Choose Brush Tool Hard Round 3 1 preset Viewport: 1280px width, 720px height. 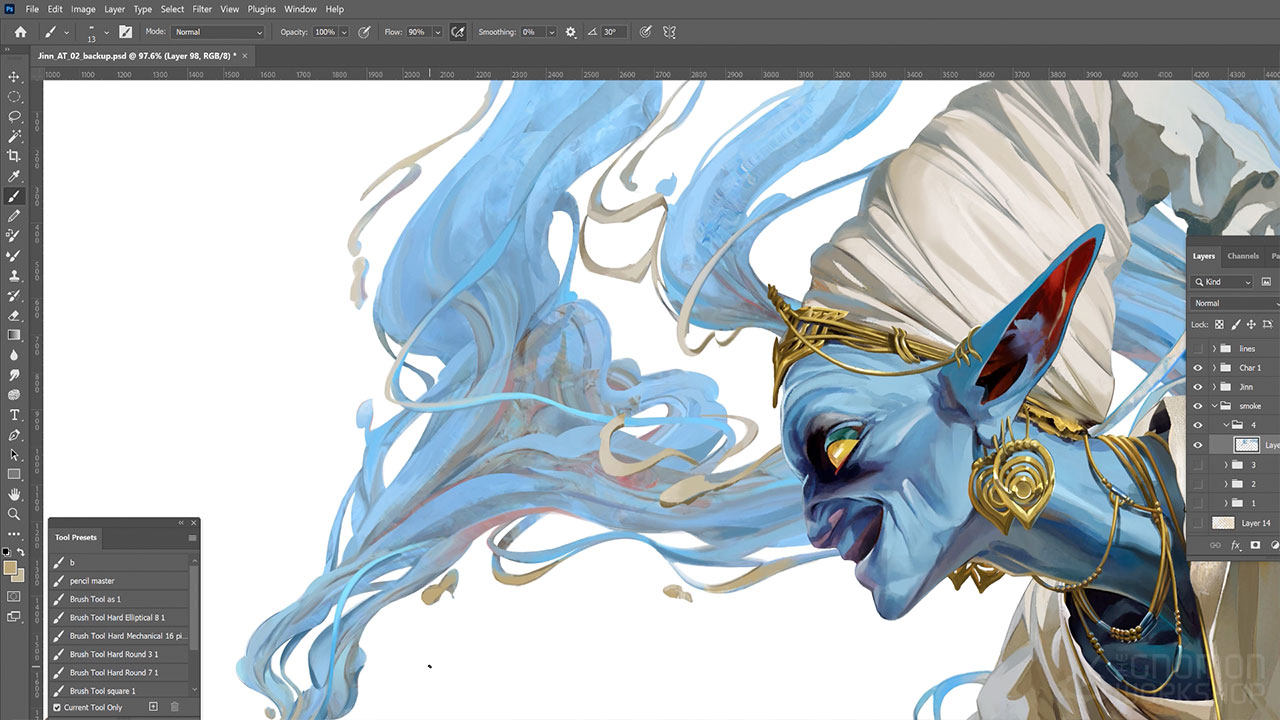click(120, 654)
